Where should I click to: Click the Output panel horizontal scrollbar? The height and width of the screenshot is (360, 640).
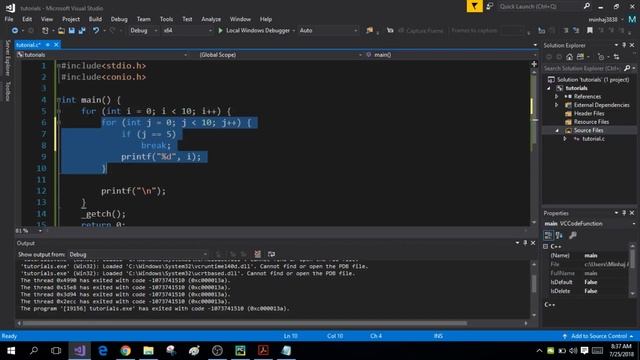pos(244,323)
